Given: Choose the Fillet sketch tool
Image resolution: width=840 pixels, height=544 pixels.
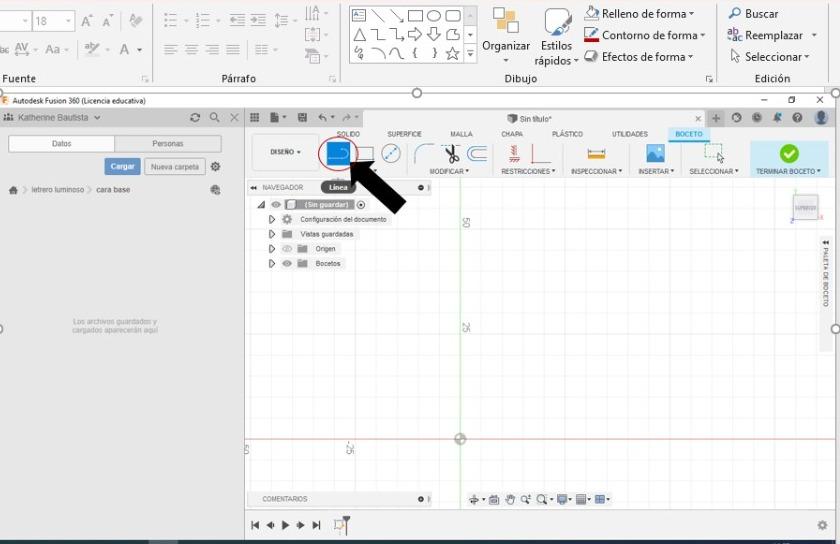Looking at the screenshot, I should click(423, 154).
